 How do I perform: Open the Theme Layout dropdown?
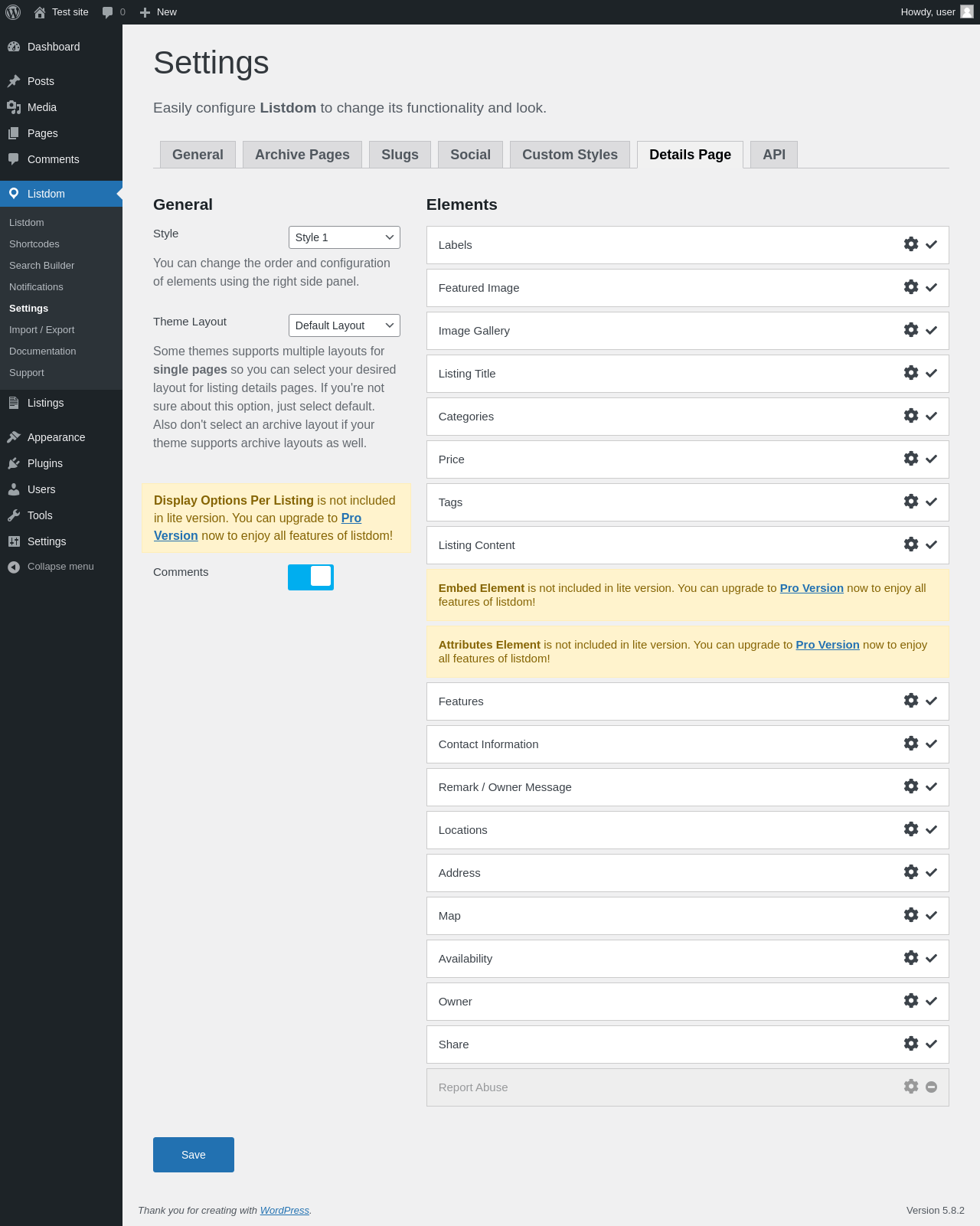[x=344, y=325]
